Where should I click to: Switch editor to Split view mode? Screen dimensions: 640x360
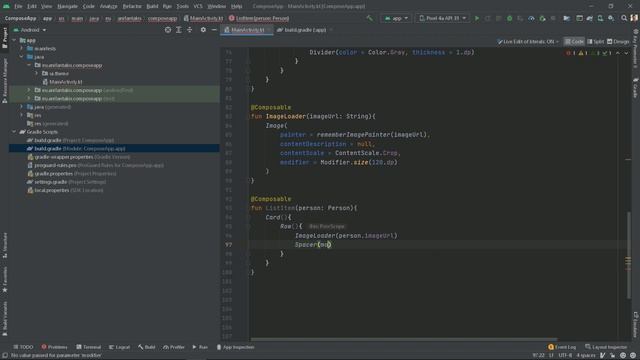(596, 42)
